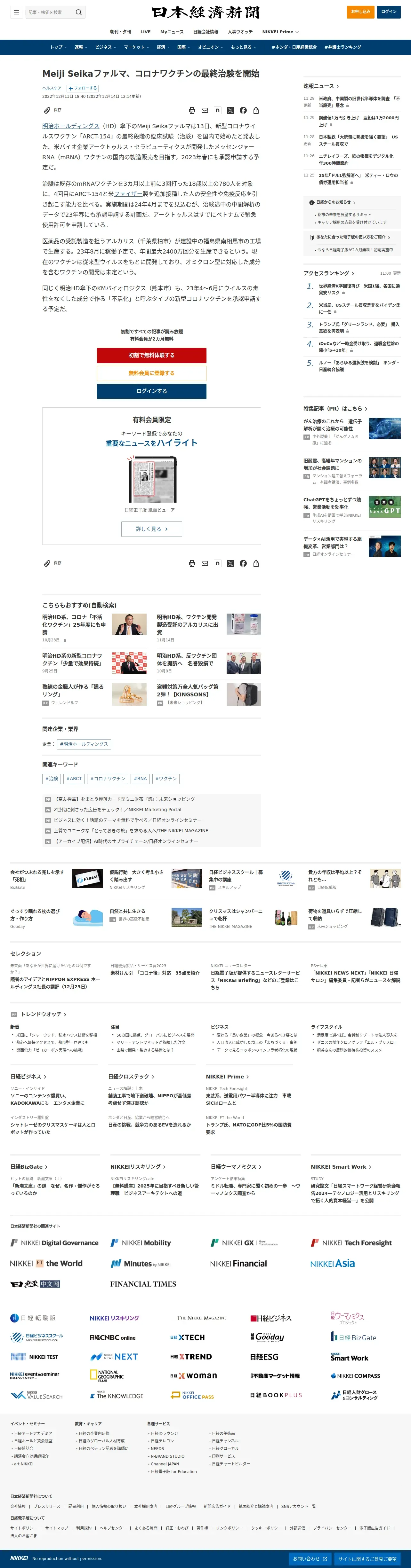Toggle the フォローする follow button
The height and width of the screenshot is (1568, 411).
tap(82, 88)
